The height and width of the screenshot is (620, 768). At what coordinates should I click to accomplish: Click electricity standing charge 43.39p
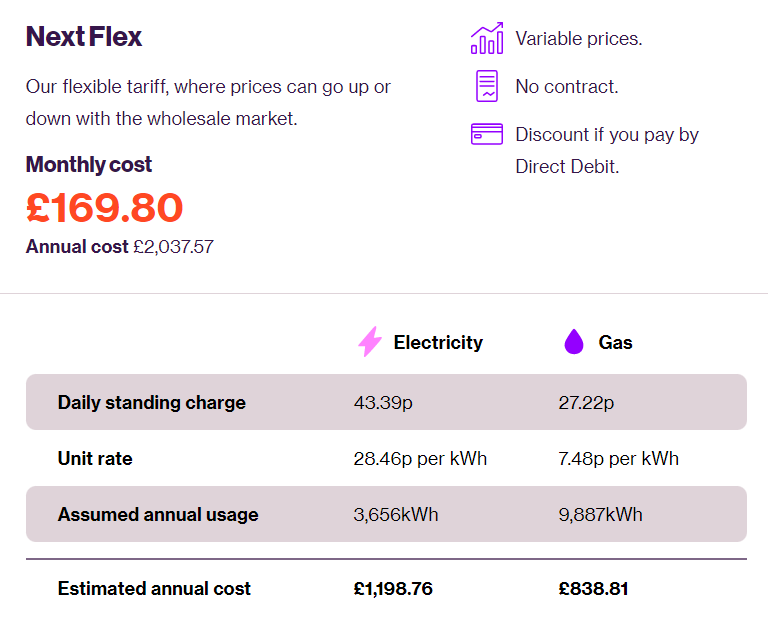point(383,403)
